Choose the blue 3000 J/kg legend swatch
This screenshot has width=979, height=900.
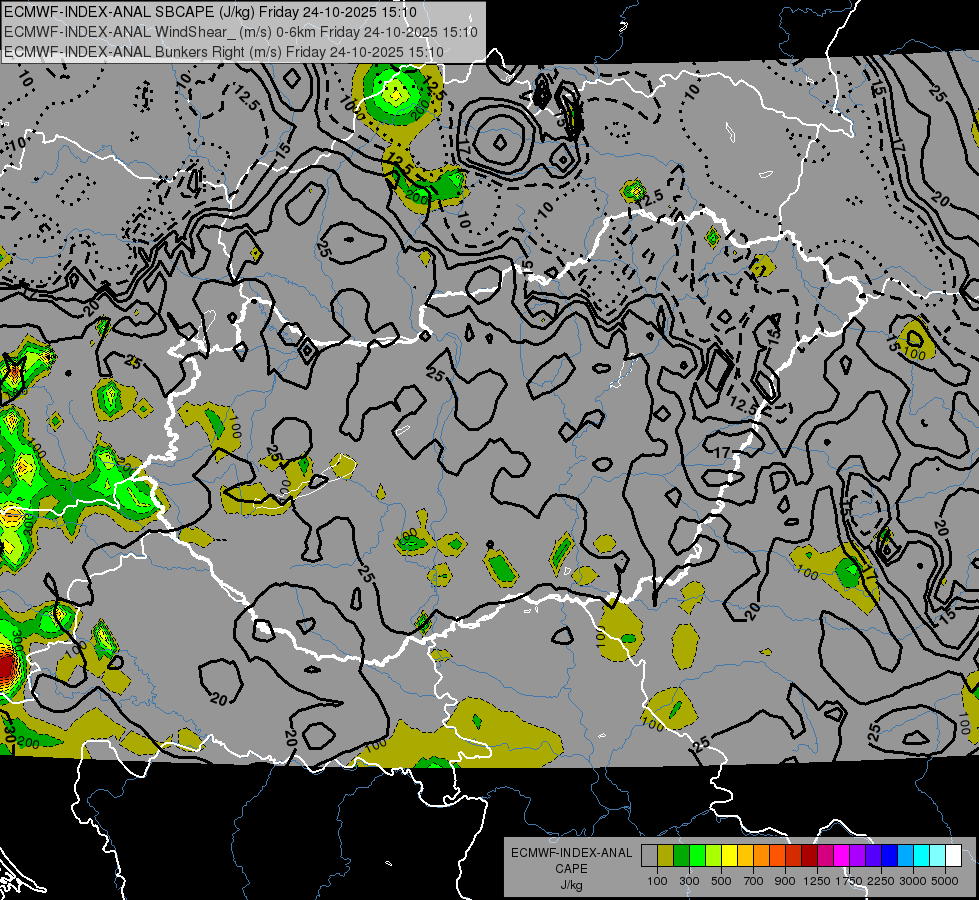pyautogui.click(x=905, y=856)
